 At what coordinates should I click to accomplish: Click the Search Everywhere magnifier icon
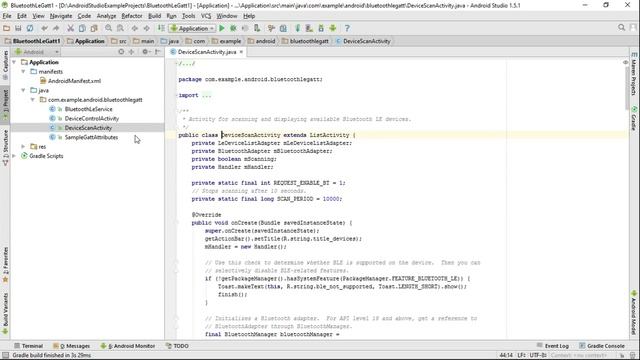621,27
